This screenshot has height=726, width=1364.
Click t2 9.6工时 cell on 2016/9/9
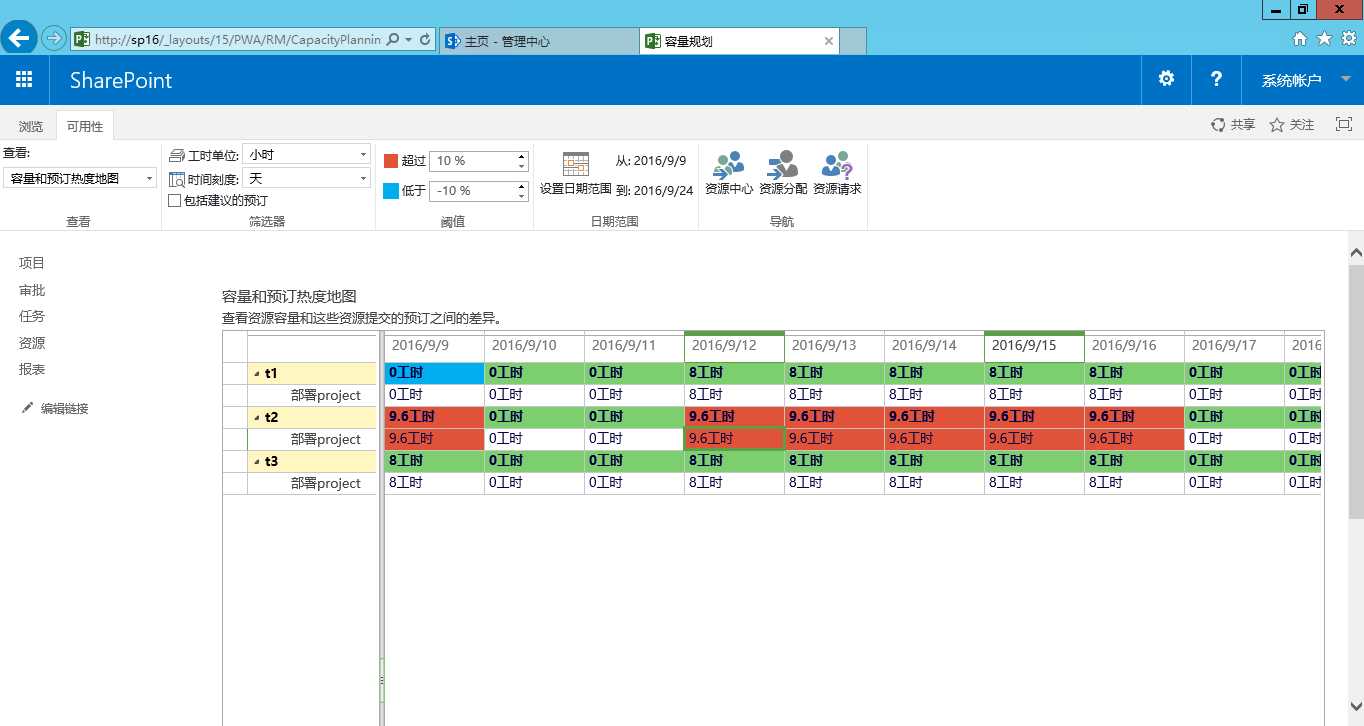[434, 417]
